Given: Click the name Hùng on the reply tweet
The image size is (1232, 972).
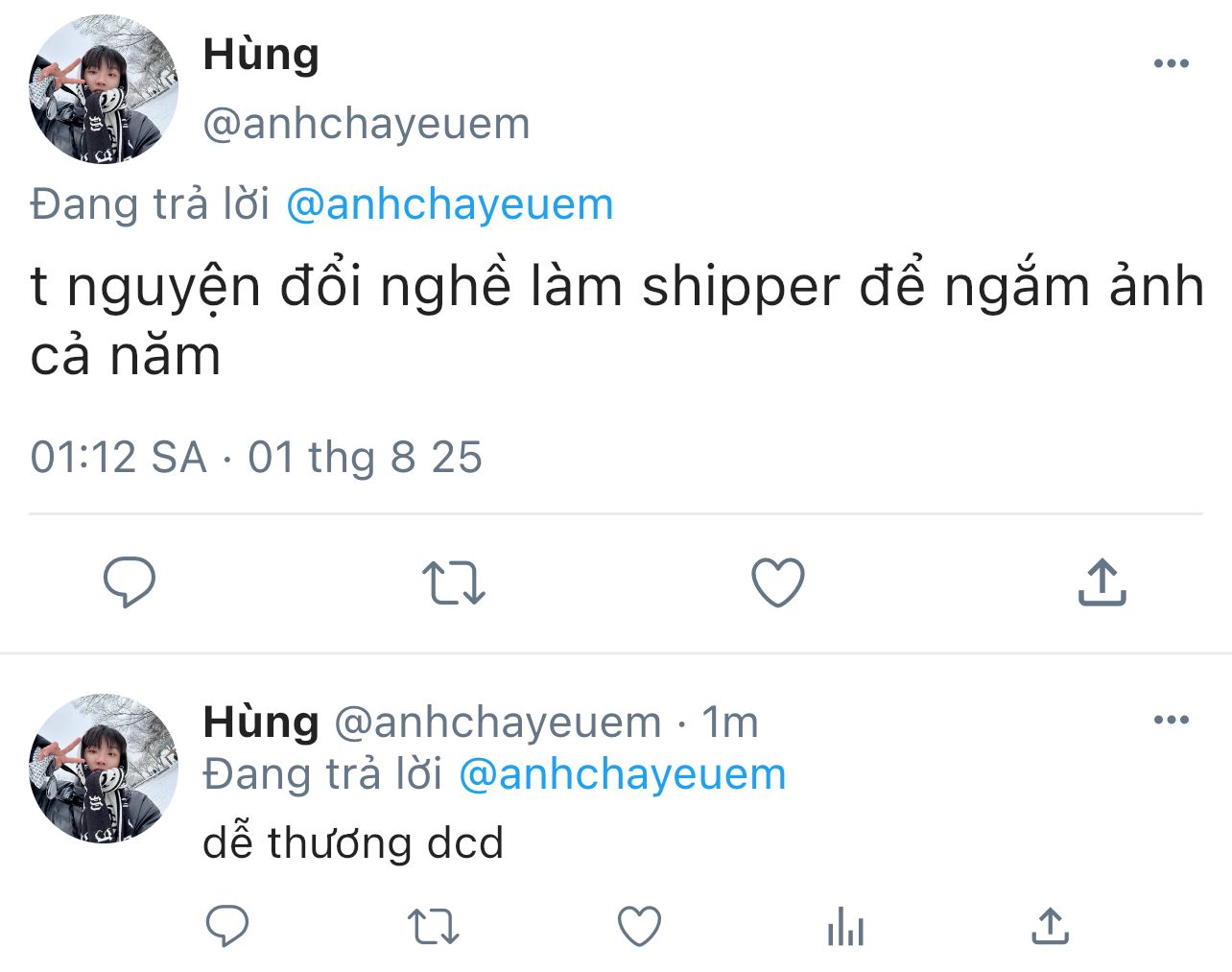Looking at the screenshot, I should click(x=261, y=722).
